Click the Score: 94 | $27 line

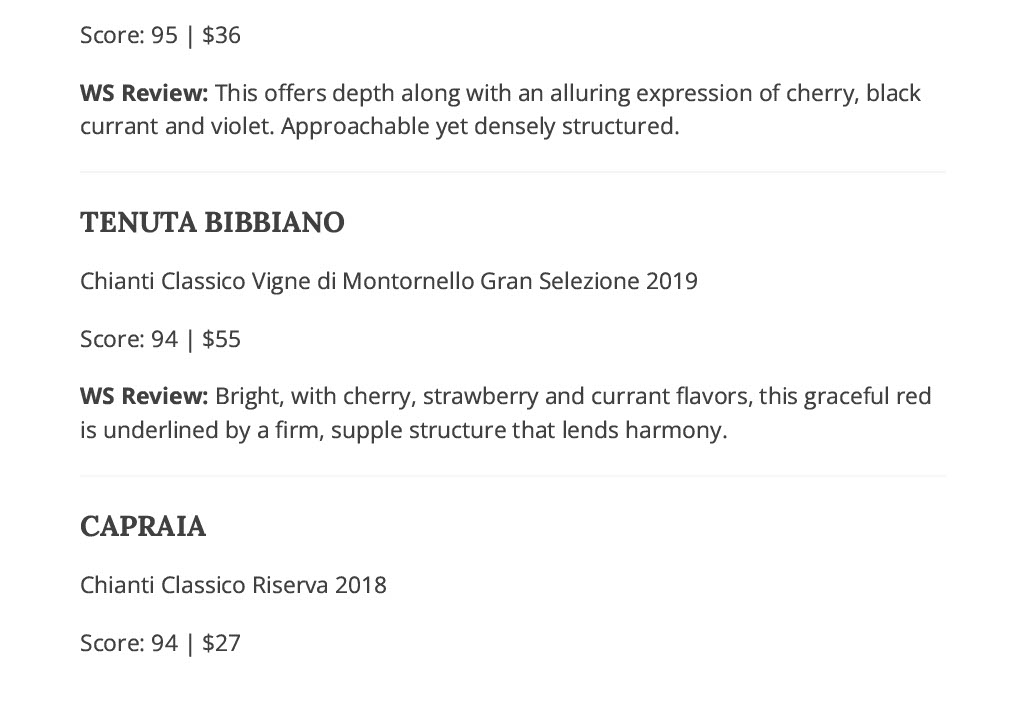pos(161,644)
